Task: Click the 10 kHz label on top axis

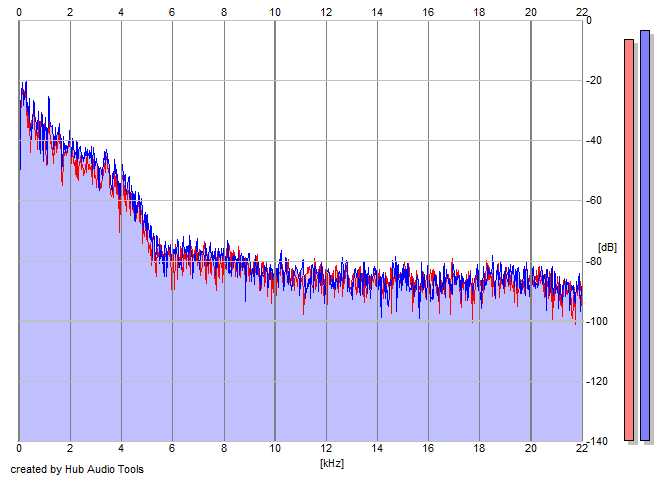Action: coord(275,12)
